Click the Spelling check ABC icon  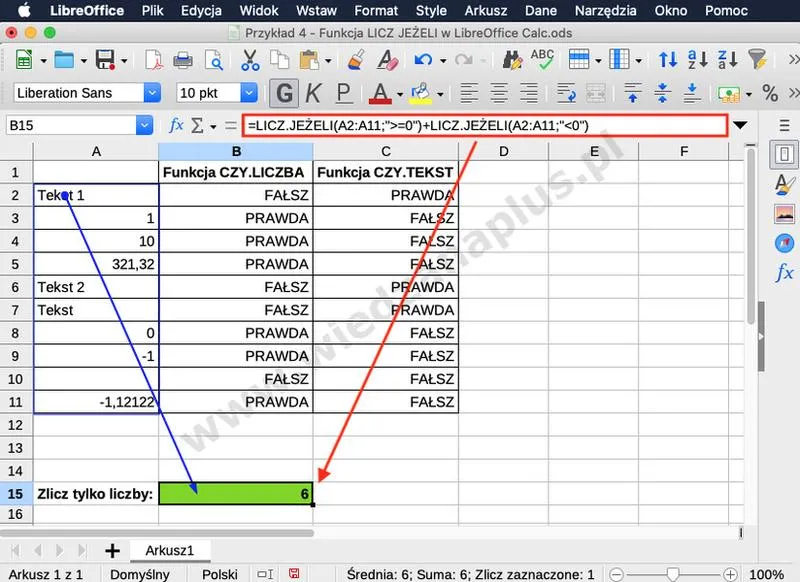pos(542,59)
